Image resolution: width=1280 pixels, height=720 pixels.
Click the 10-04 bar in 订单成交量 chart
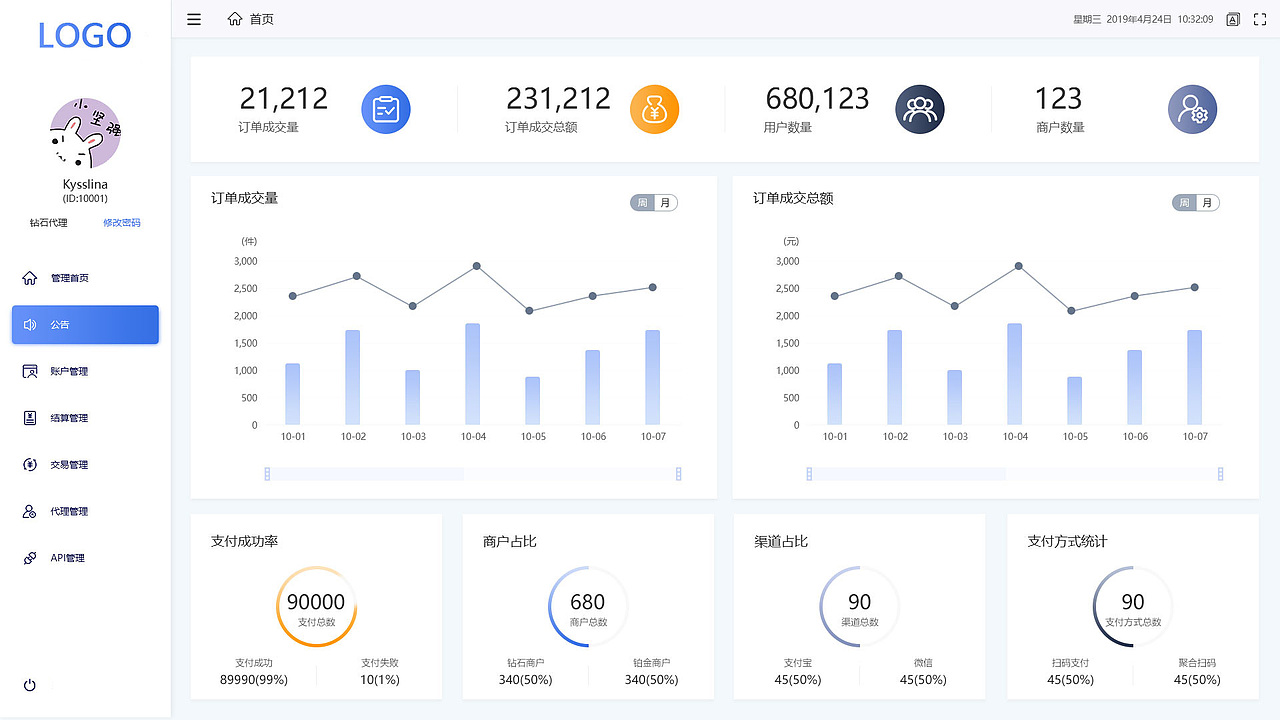pos(473,374)
